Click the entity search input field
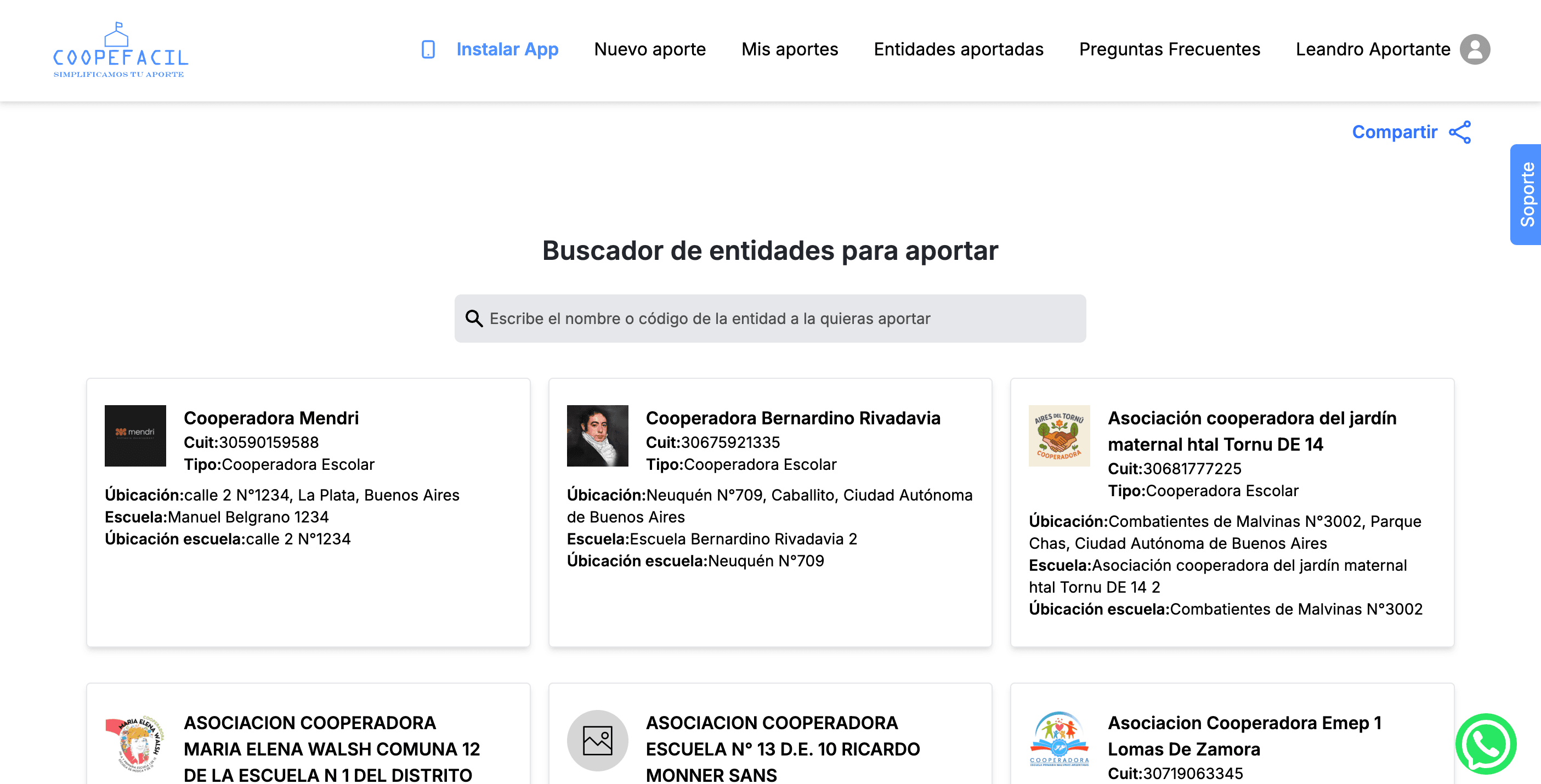The width and height of the screenshot is (1541, 784). pos(770,319)
